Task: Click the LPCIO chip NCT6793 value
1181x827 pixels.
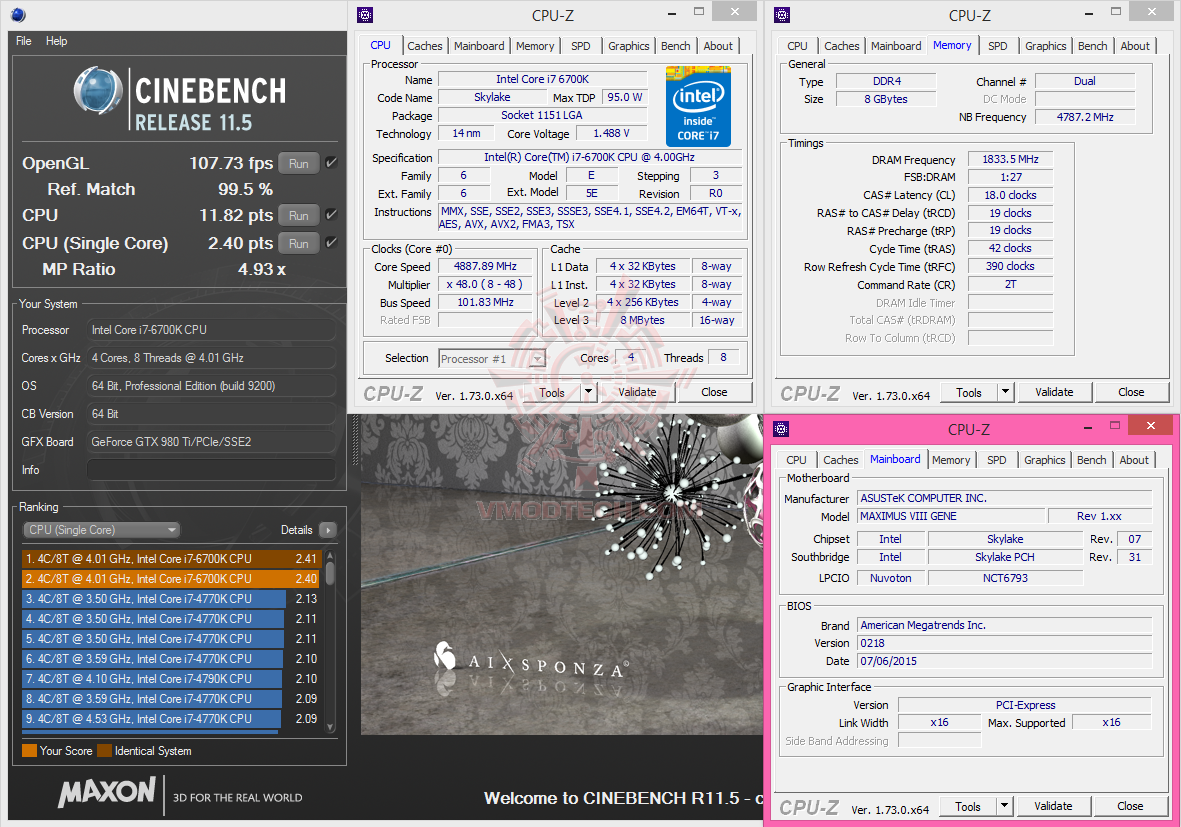Action: tap(1006, 578)
